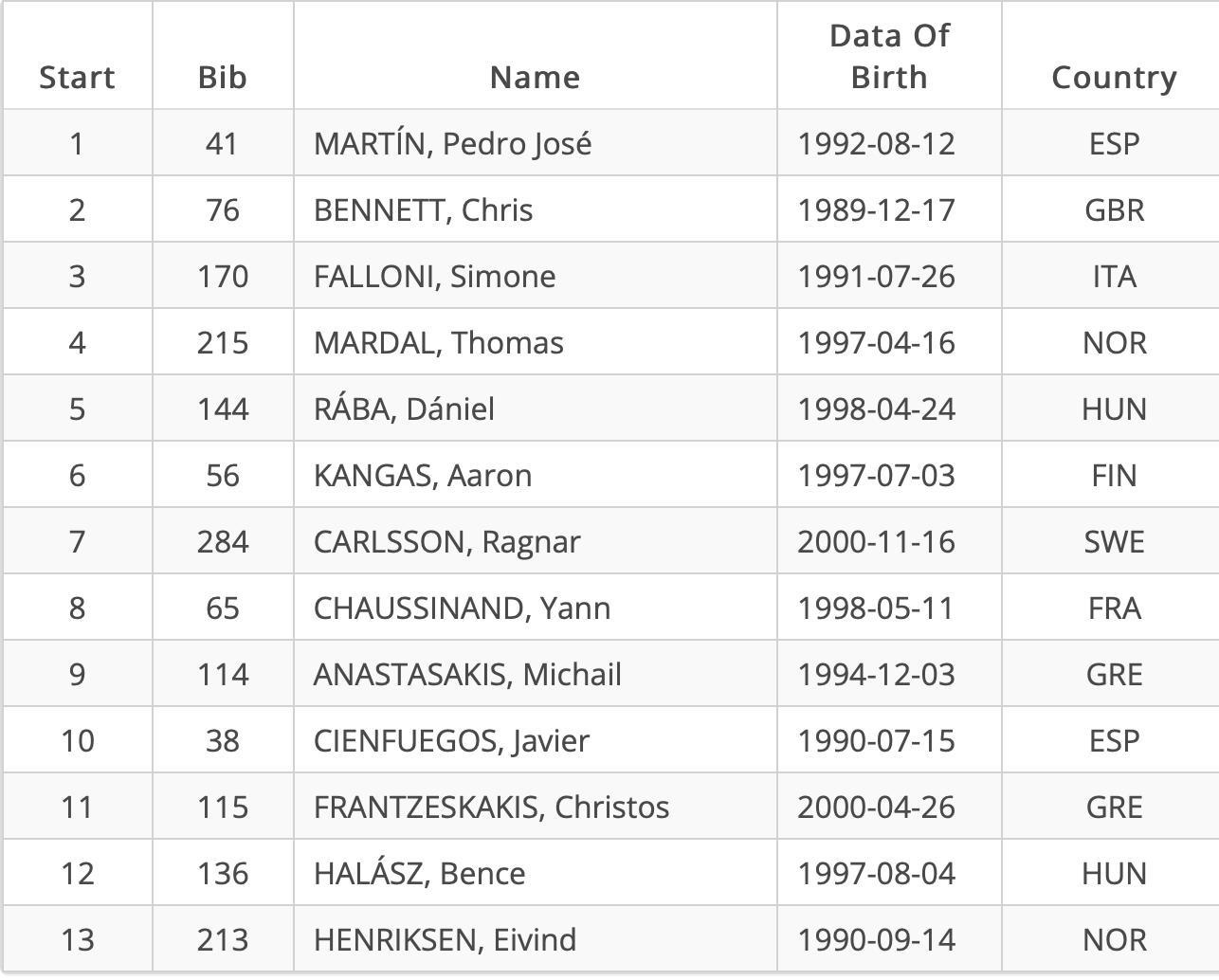Viewport: 1219px width, 980px height.
Task: Click on MARDAL, Thomas name
Action: click(438, 342)
